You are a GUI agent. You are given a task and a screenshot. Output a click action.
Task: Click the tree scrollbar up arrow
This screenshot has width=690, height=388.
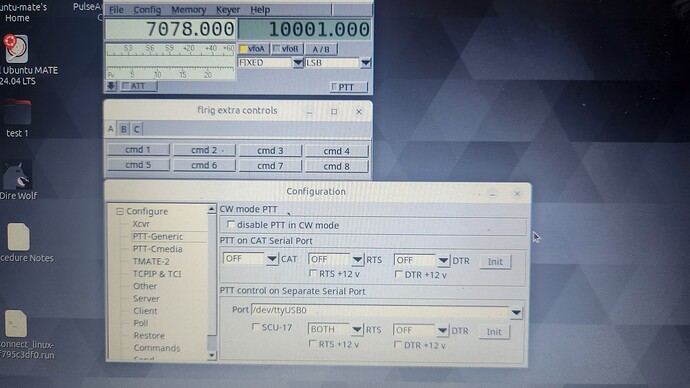[x=212, y=209]
